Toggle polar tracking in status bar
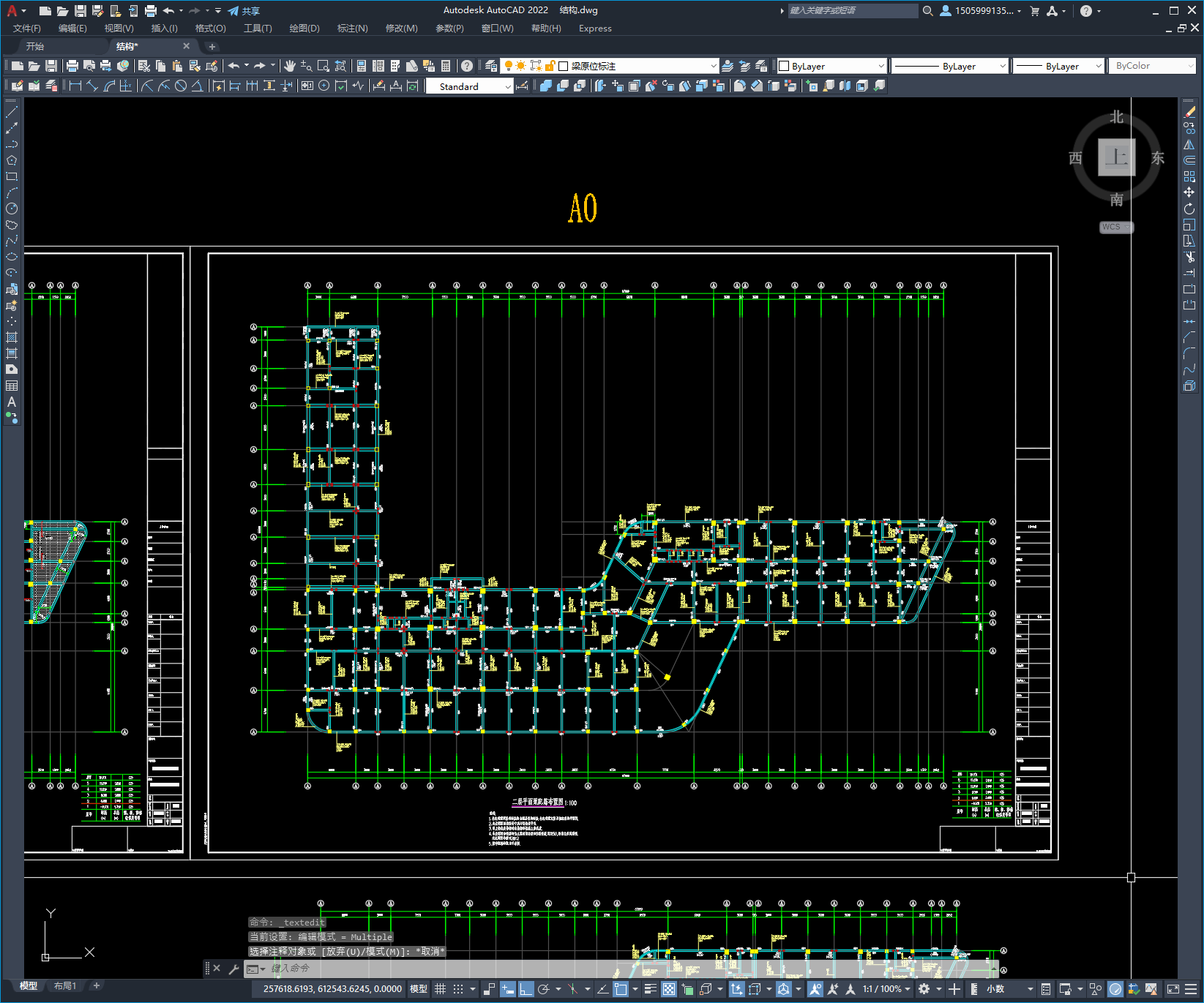Viewport: 1204px width, 1003px height. (544, 989)
